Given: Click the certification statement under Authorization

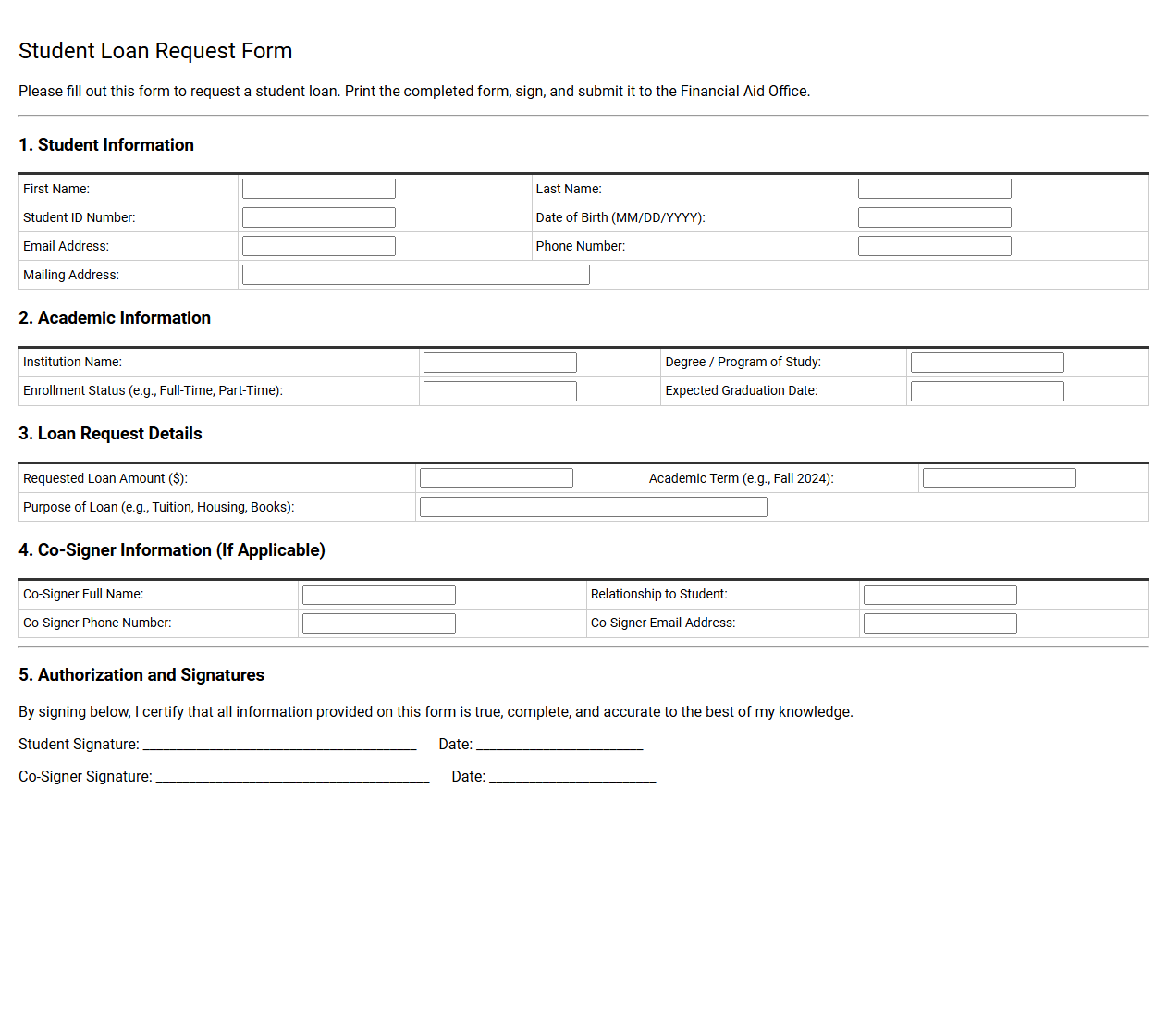Looking at the screenshot, I should 436,712.
